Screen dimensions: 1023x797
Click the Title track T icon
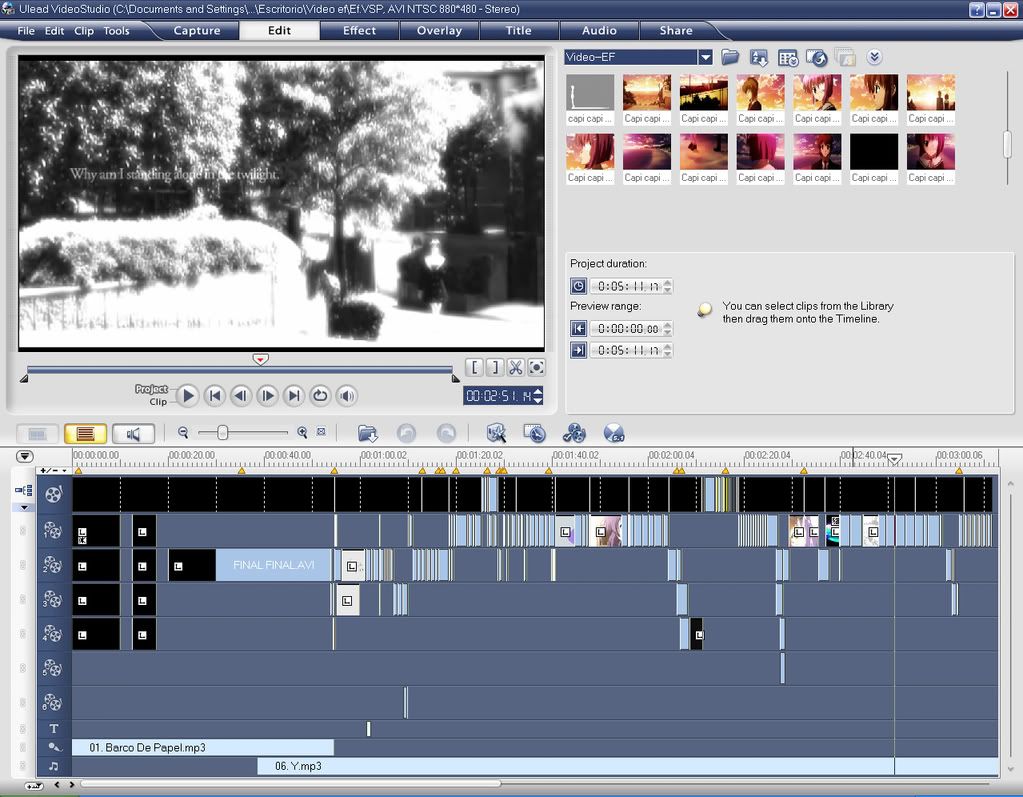coord(54,729)
